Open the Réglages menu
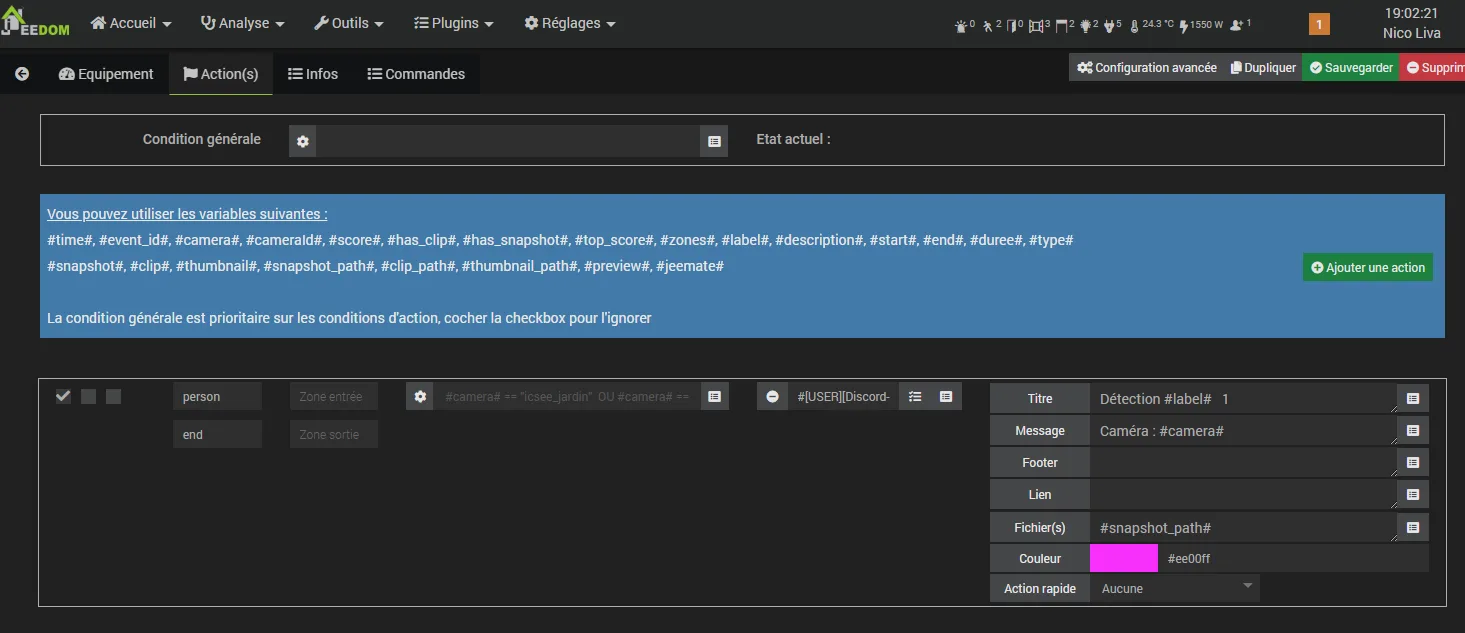 pyautogui.click(x=570, y=23)
